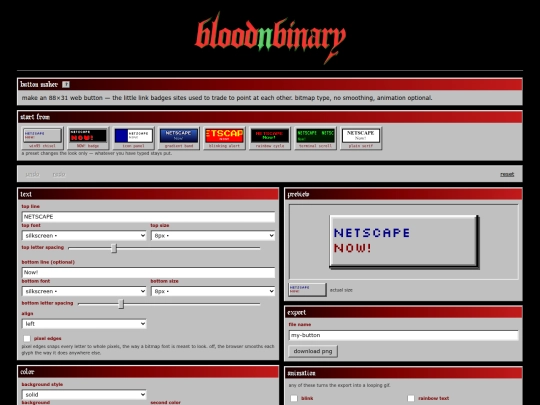Choose the rainbow cycle preset
Viewport: 540px width, 405px height.
[x=270, y=138]
